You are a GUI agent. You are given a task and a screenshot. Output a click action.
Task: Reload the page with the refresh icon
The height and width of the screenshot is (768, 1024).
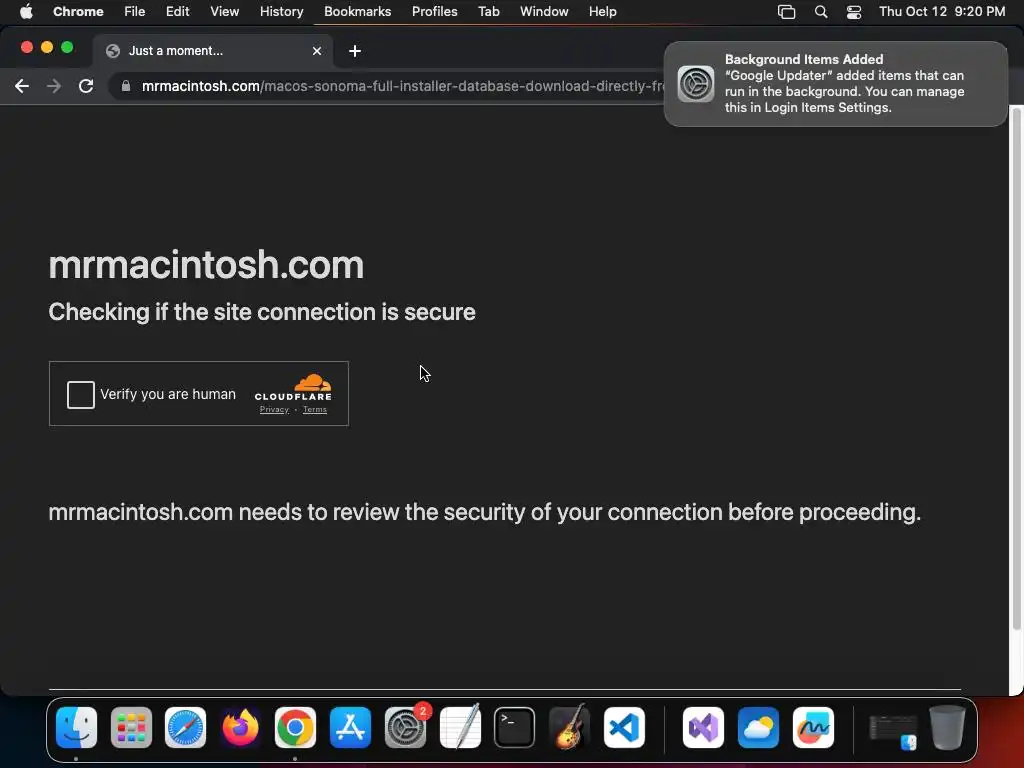86,86
